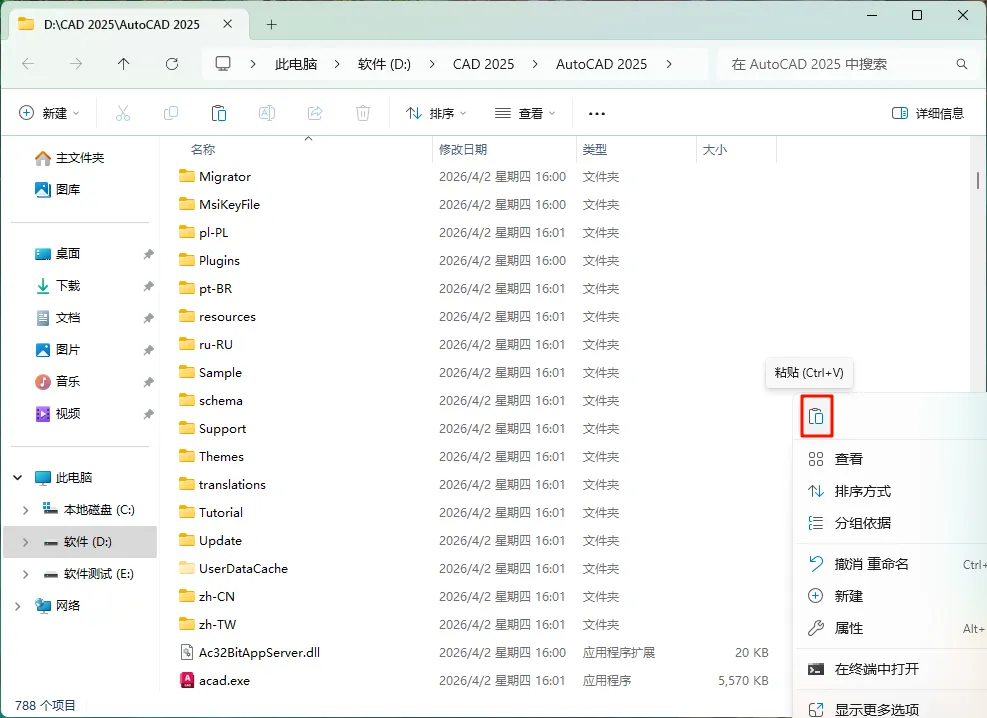Click the 此电脑 breadcrumb
Viewport: 987px width, 718px height.
click(x=296, y=64)
